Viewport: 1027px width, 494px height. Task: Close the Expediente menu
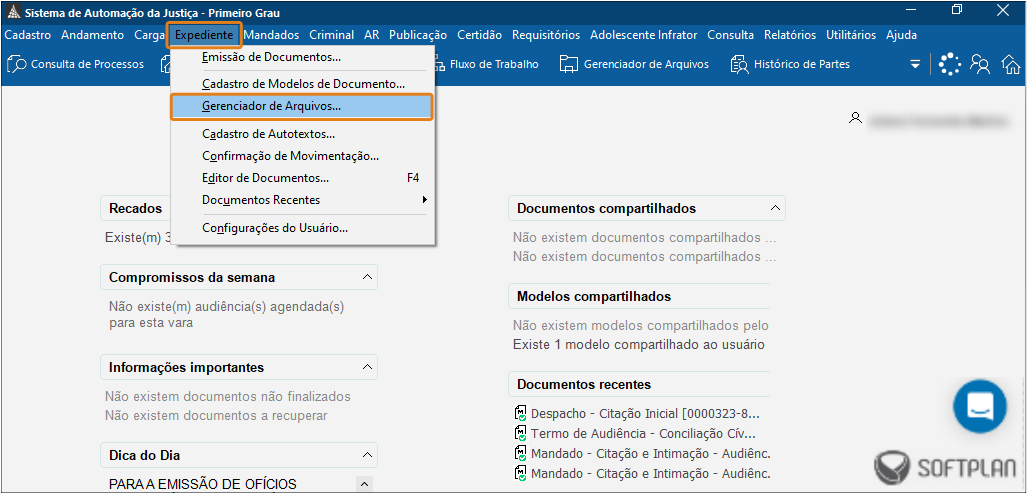[204, 35]
